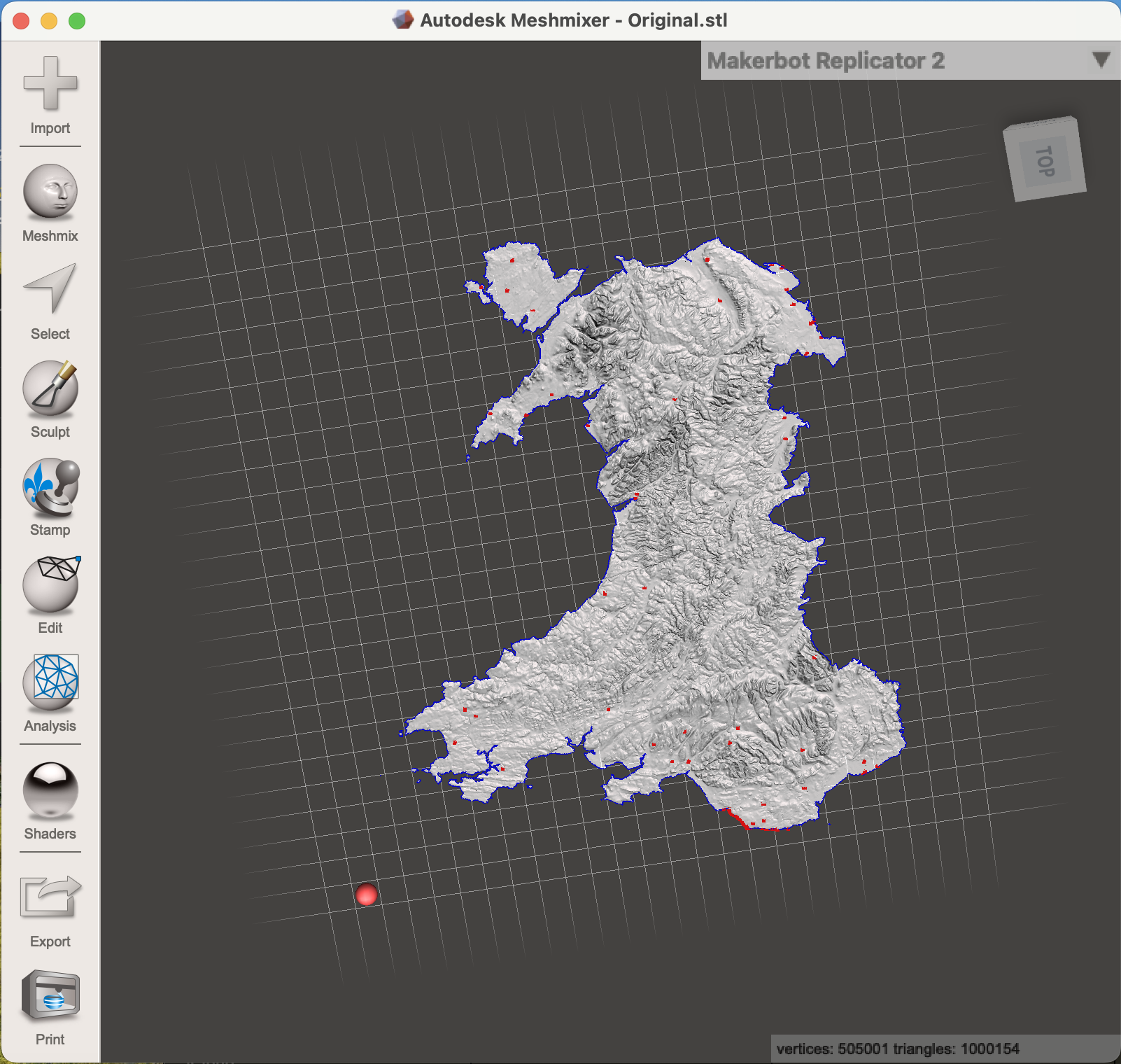
Task: Open the Analysis tools
Action: (50, 694)
